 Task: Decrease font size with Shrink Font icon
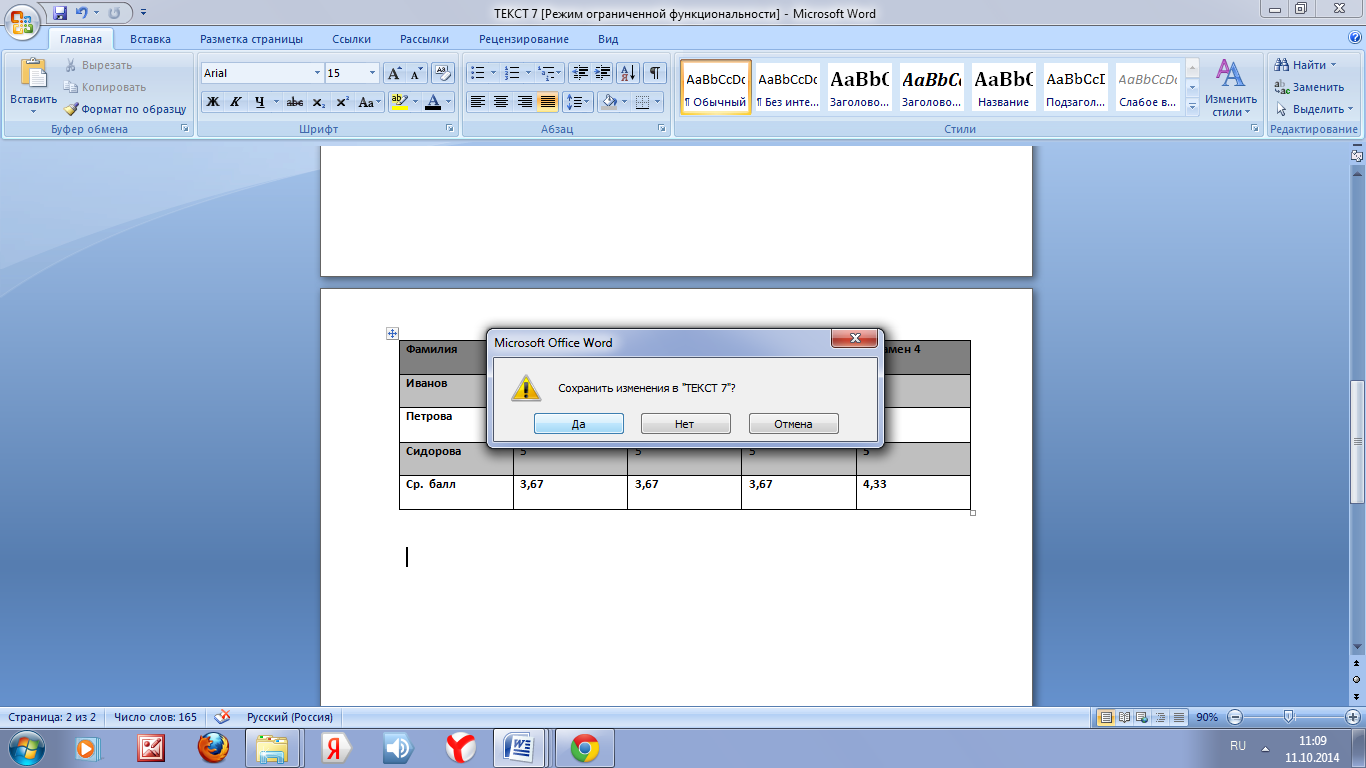415,73
